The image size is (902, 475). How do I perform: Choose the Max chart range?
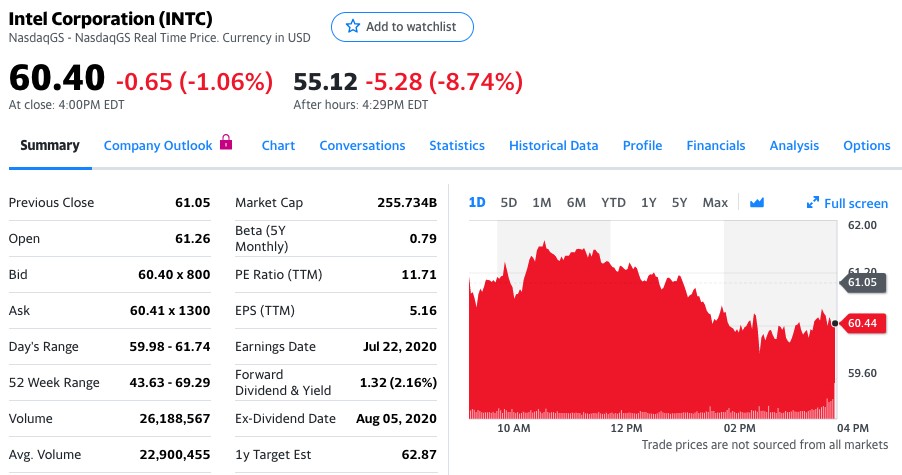[x=714, y=202]
